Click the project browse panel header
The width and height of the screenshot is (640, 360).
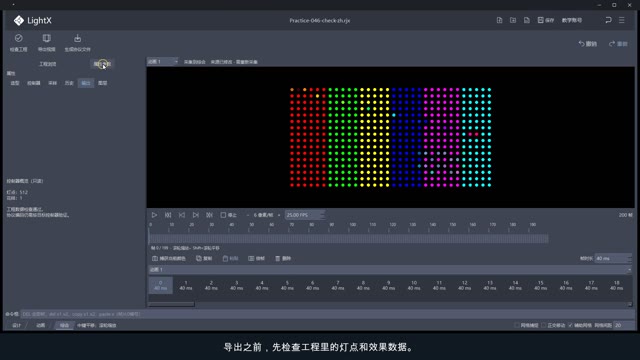[x=47, y=64]
